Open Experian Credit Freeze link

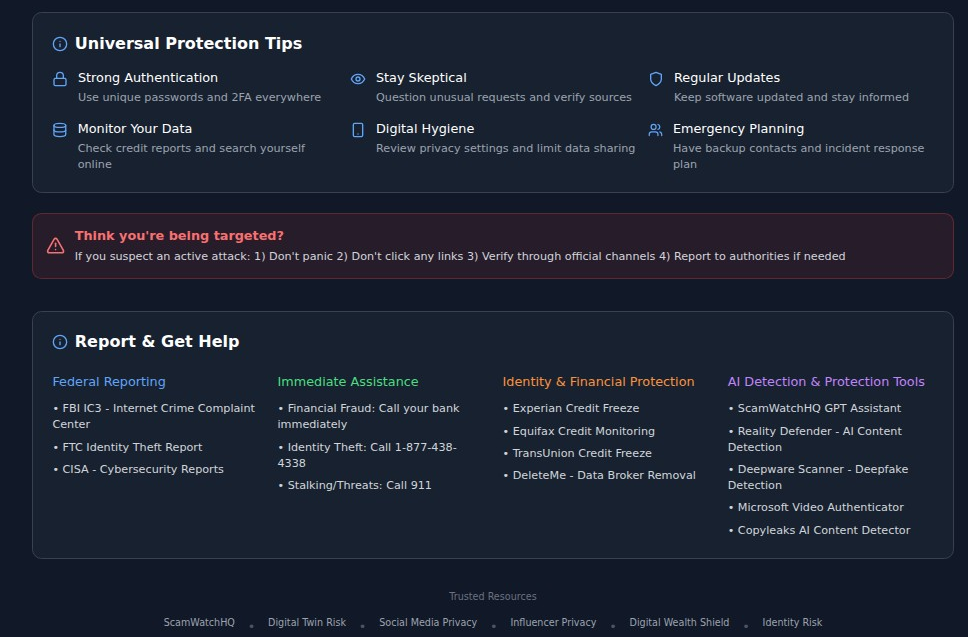pos(575,408)
